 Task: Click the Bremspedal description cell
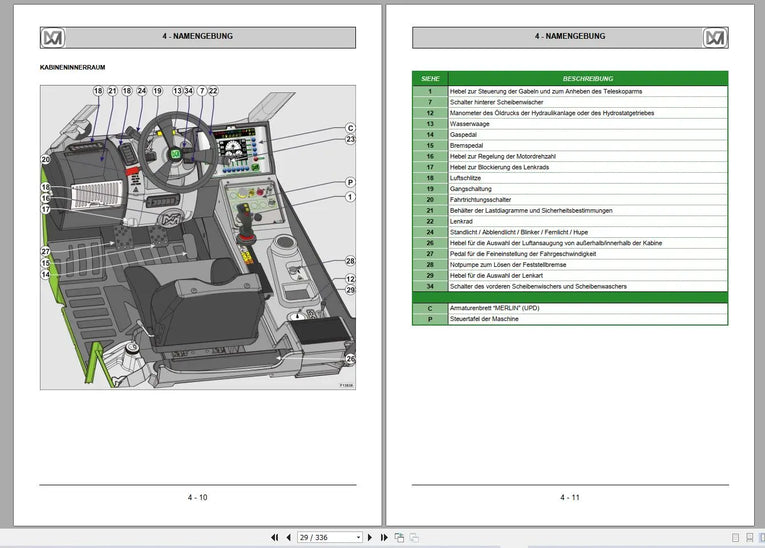pos(588,145)
